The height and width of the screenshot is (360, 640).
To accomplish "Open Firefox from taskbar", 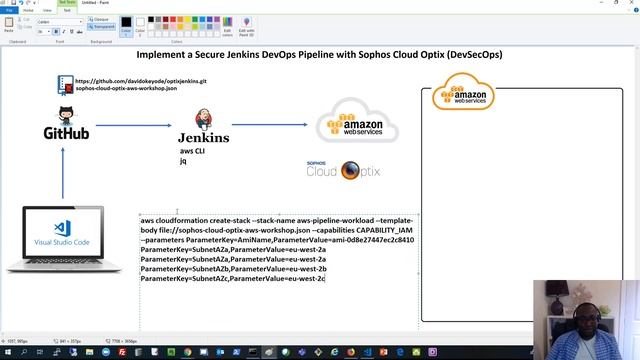I will click(x=351, y=352).
